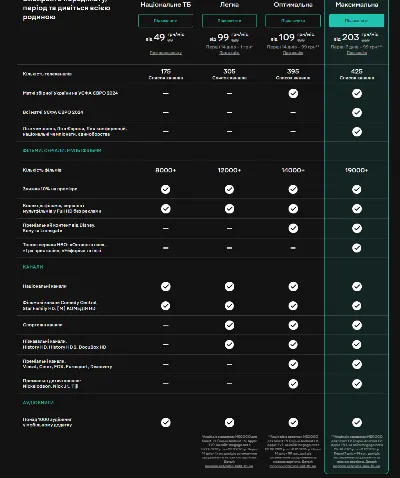Click Легка checkmark in the audiobooks row
The image size is (400, 478).
click(229, 422)
